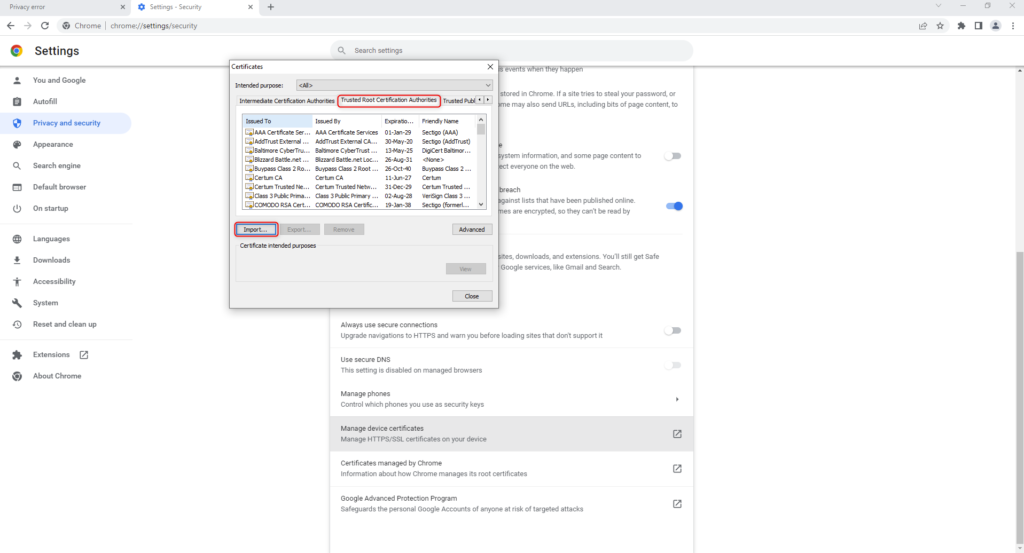Viewport: 1024px width, 553px height.
Task: Select the Settings - Security browser tab
Action: pos(196,7)
